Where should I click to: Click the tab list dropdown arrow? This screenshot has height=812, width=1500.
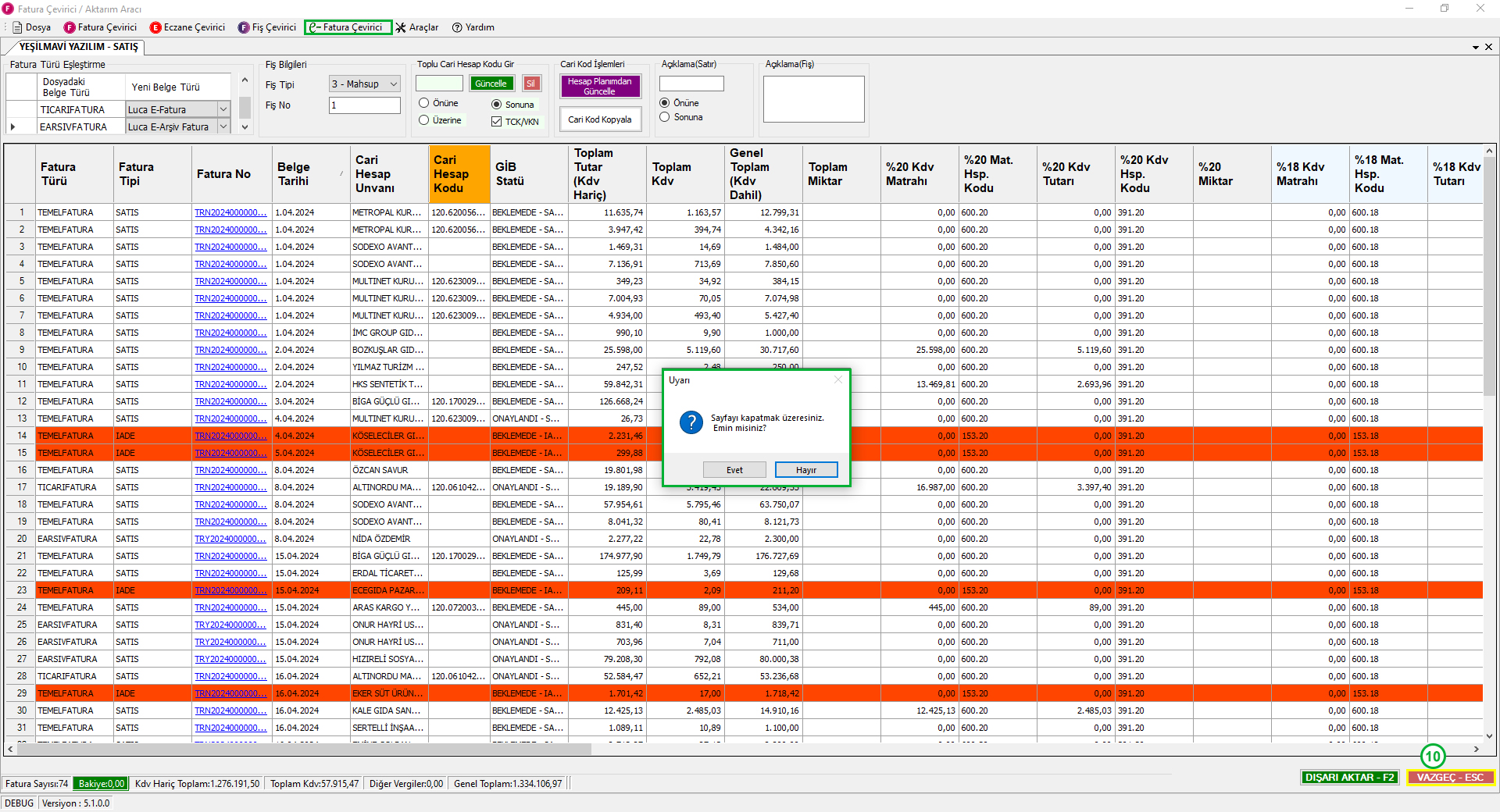(1476, 47)
